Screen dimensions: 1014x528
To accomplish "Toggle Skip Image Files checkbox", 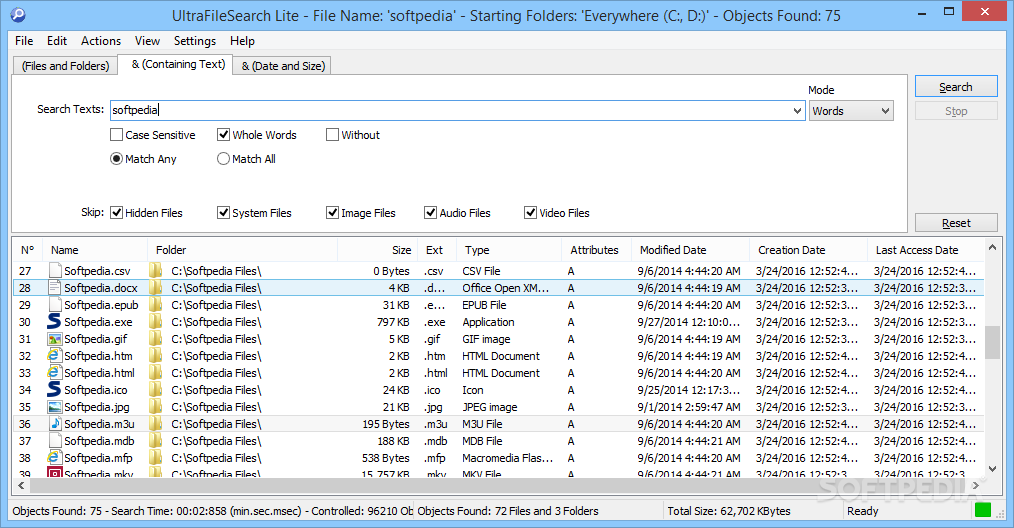I will tap(332, 212).
